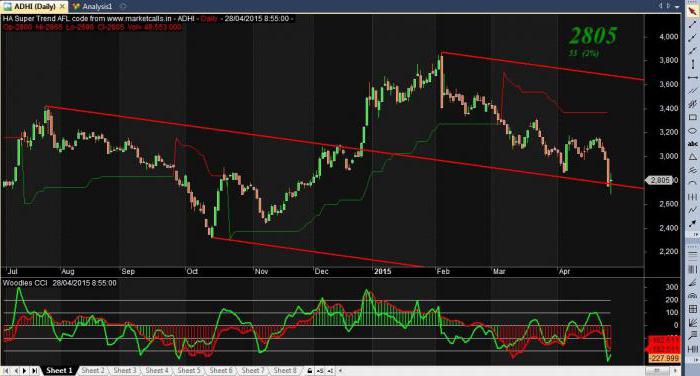Select the arrow pointer tool

(x=692, y=11)
